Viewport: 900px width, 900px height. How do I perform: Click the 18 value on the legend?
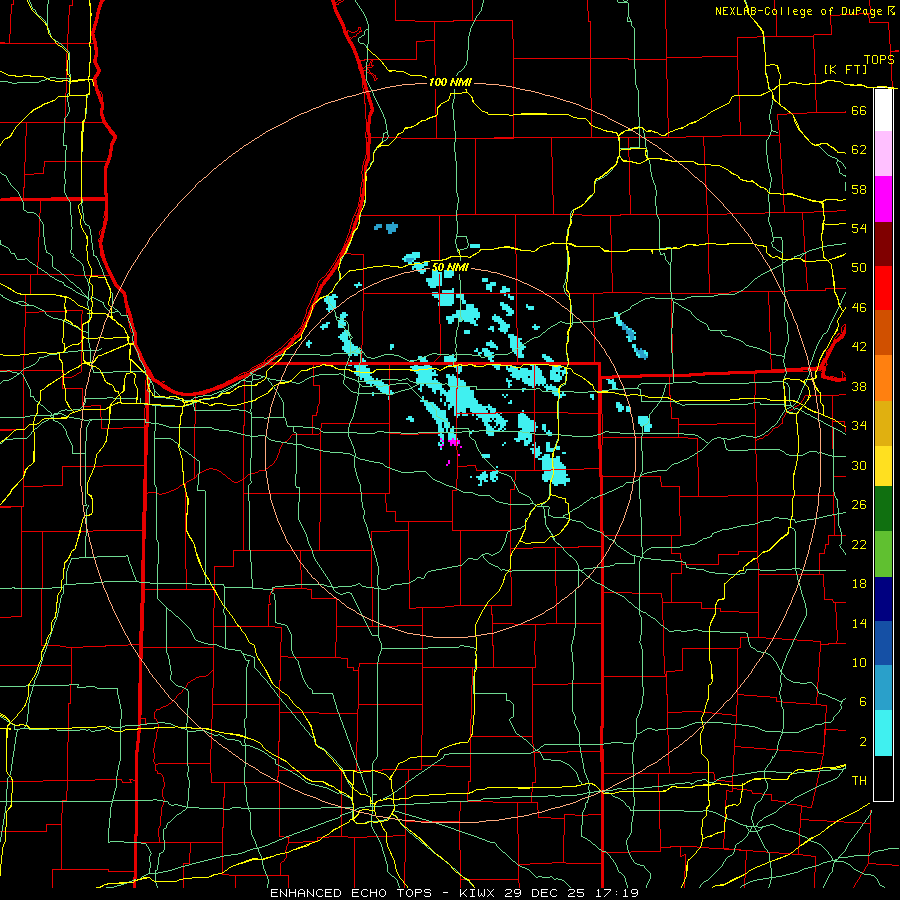859,584
